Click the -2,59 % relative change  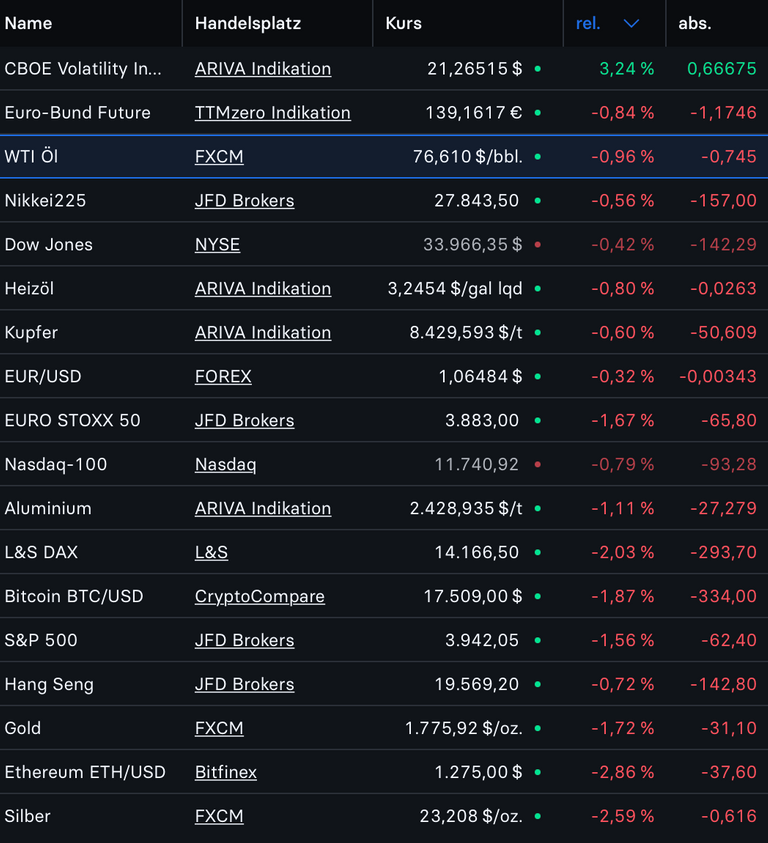point(623,816)
